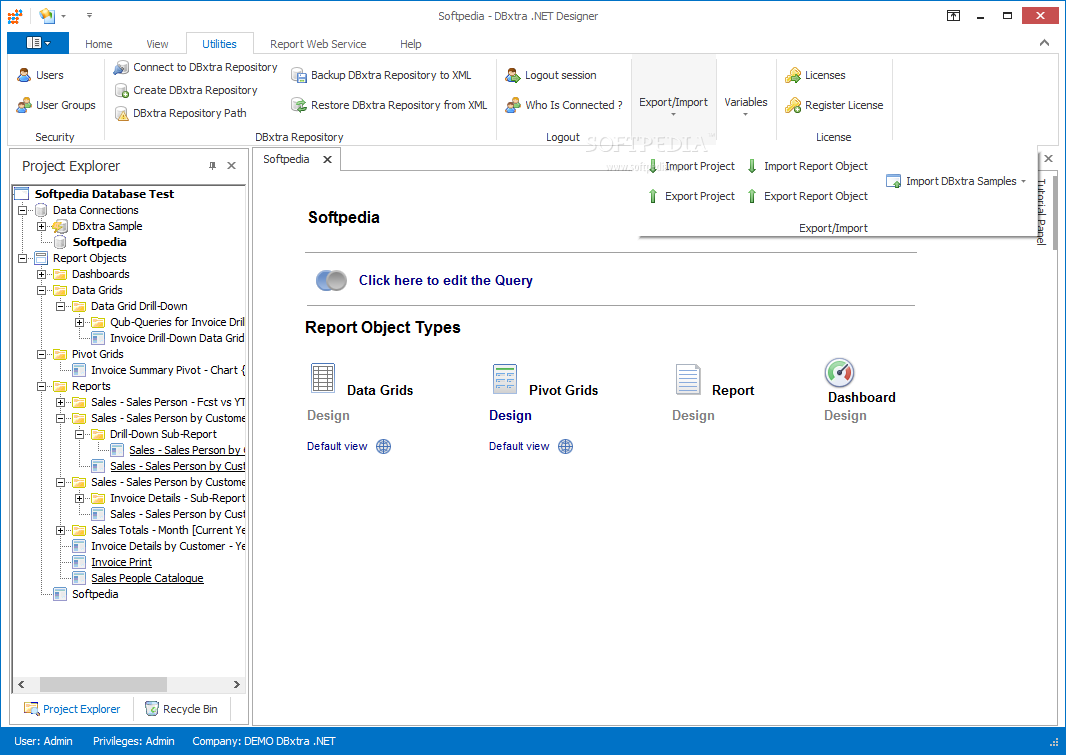The height and width of the screenshot is (755, 1066).
Task: Click the Data Grids type icon
Action: click(323, 378)
